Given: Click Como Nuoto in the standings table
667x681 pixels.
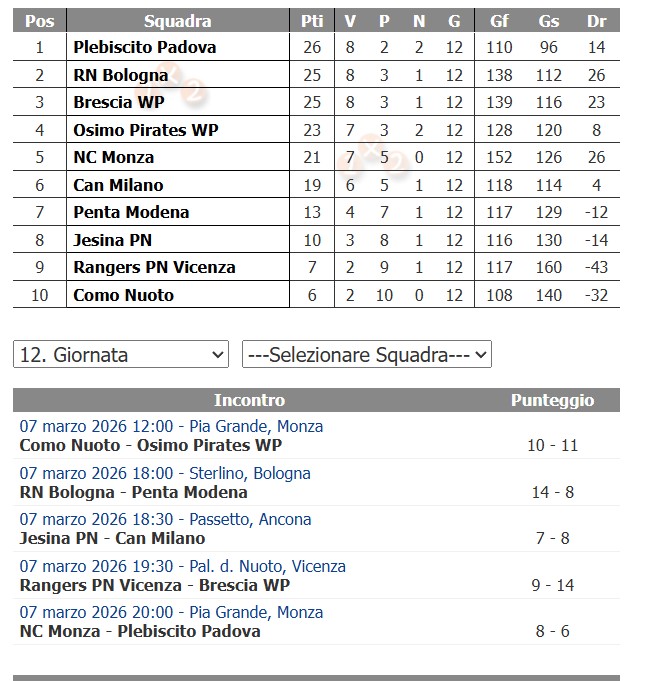Looking at the screenshot, I should [x=123, y=295].
